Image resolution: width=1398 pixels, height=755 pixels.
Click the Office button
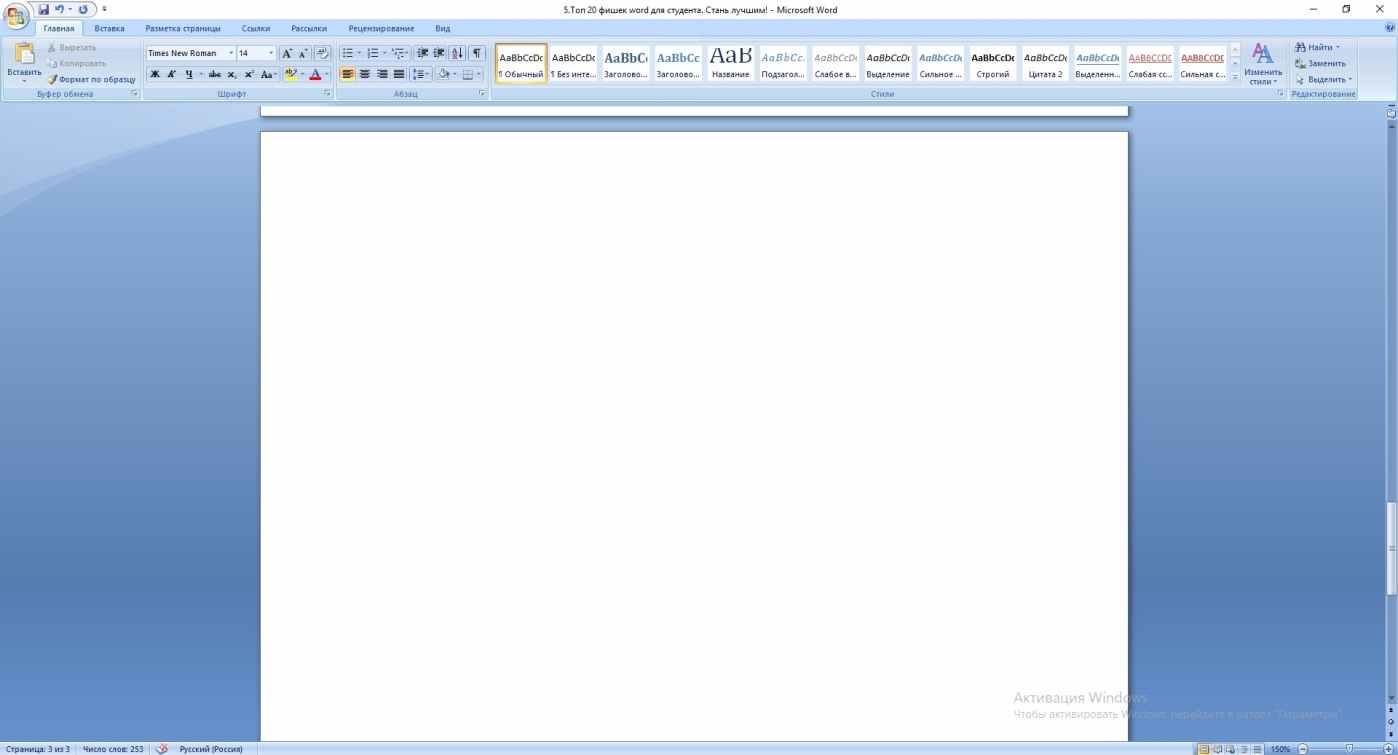pyautogui.click(x=17, y=14)
